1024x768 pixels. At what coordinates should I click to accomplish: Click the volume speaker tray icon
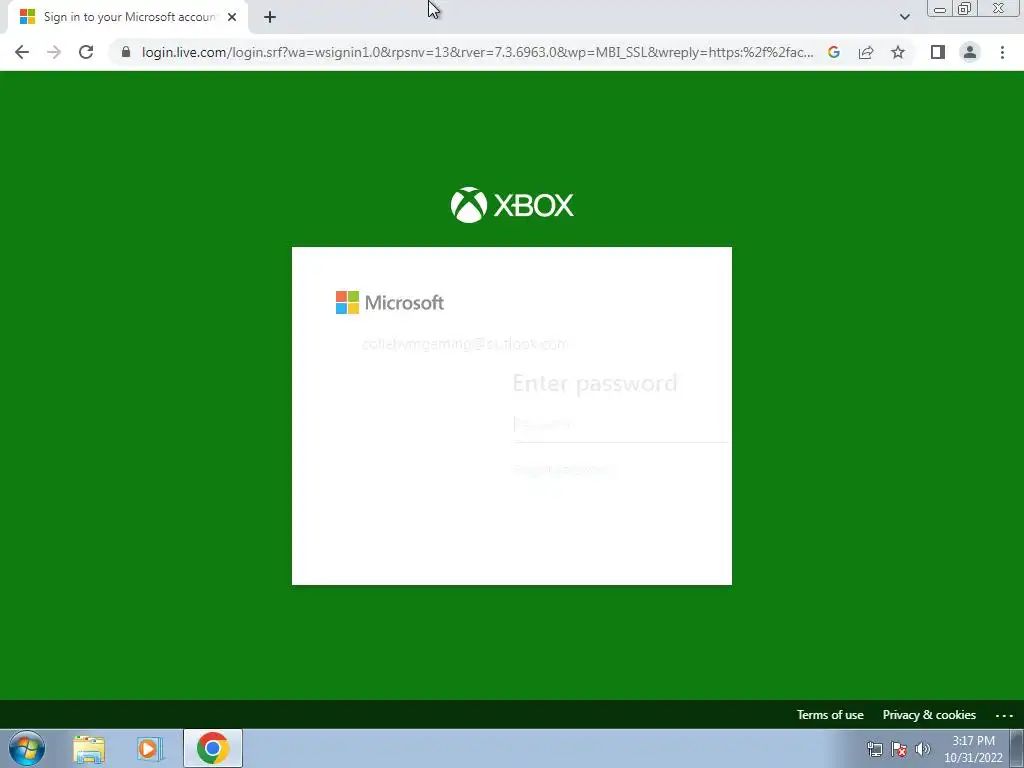pyautogui.click(x=922, y=749)
